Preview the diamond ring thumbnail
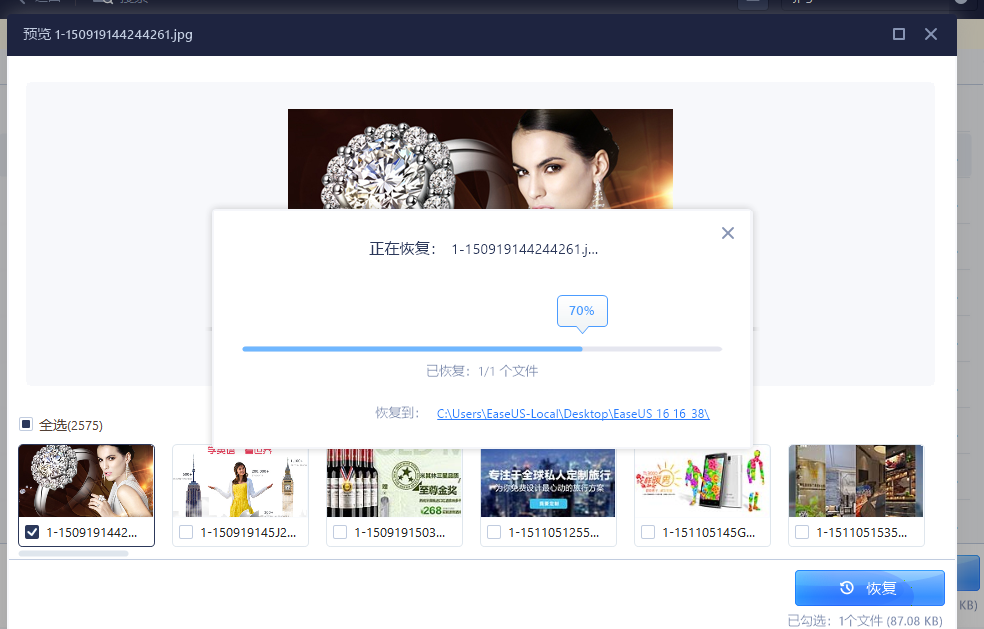 [87, 481]
